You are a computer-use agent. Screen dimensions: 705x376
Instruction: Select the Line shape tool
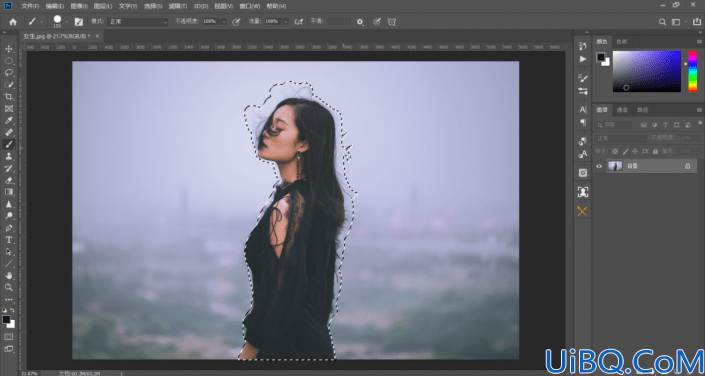tap(9, 264)
